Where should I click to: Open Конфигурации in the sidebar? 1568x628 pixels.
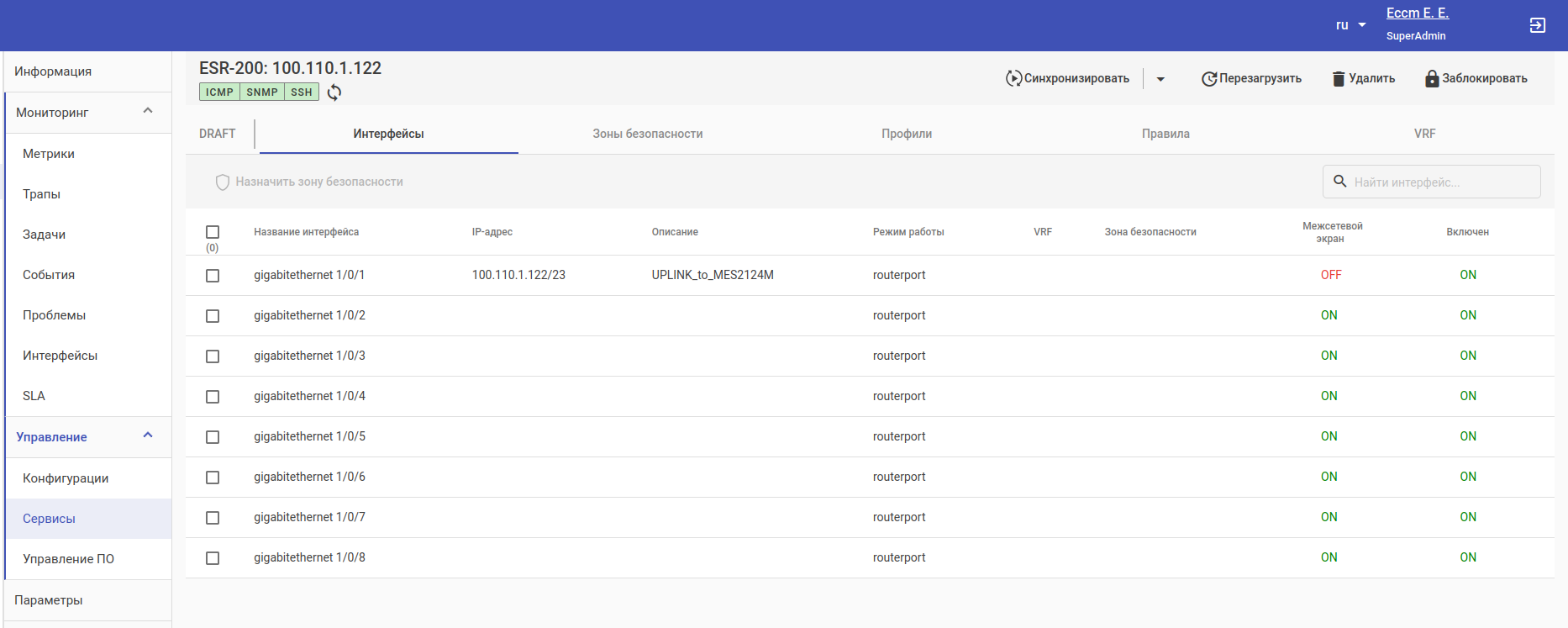pyautogui.click(x=66, y=478)
